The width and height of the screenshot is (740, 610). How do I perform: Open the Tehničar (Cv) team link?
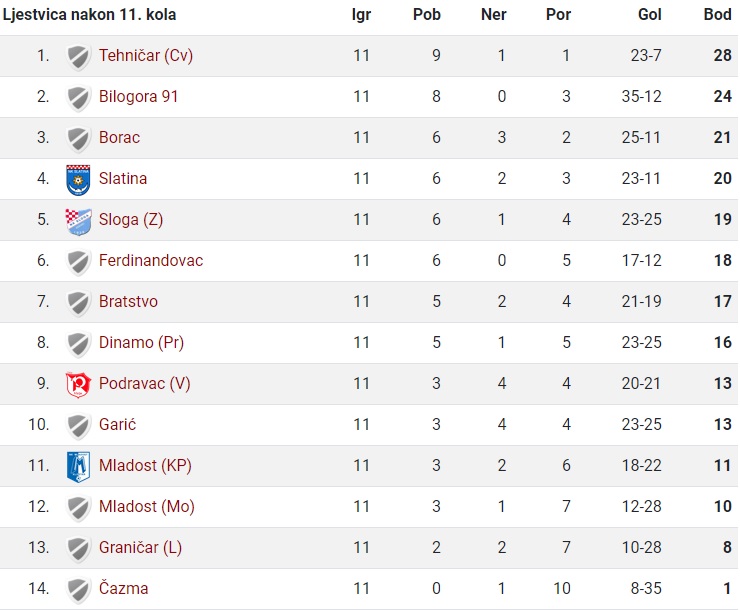tap(146, 56)
